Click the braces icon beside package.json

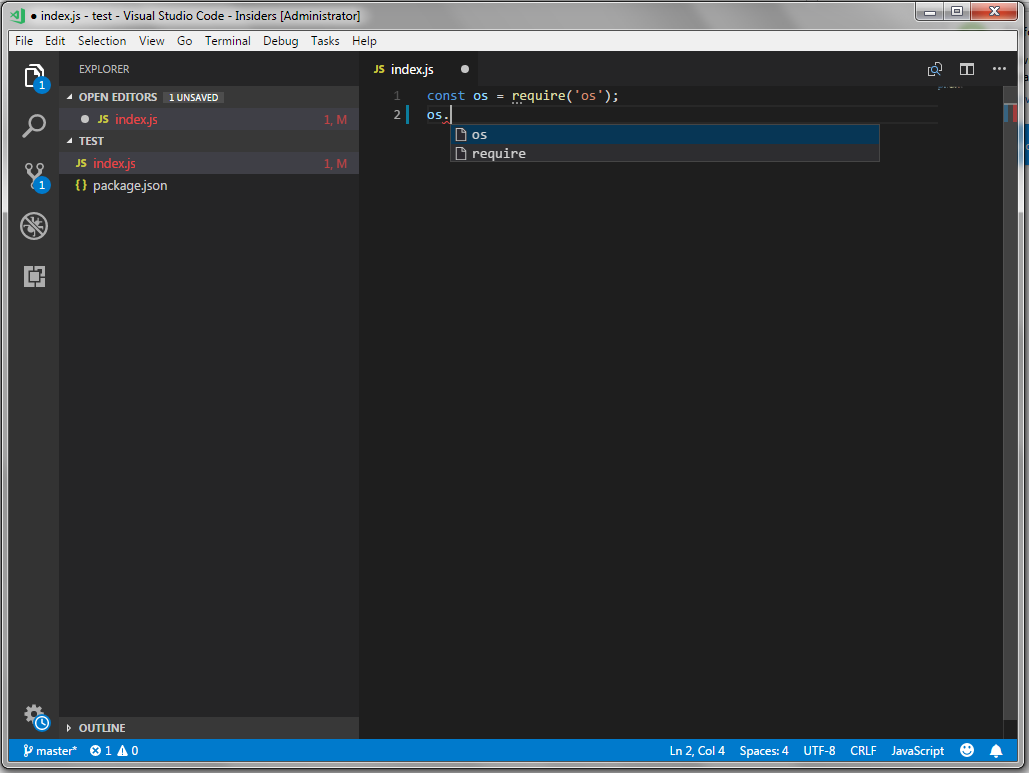(81, 186)
